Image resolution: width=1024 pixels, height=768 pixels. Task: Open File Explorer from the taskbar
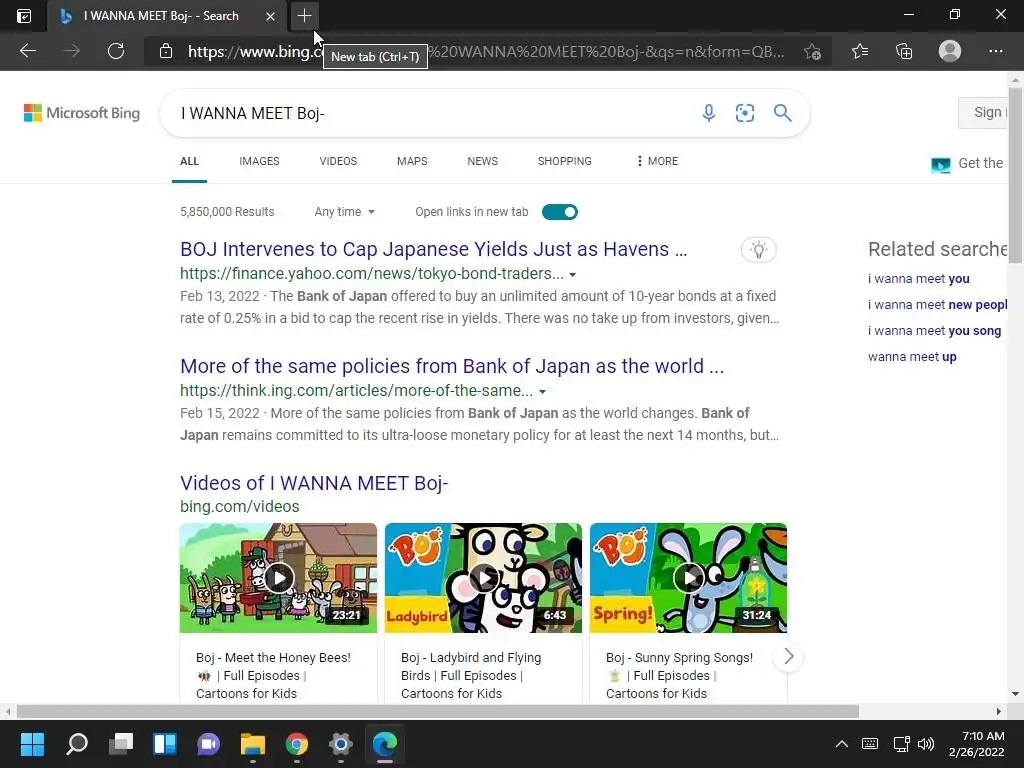253,744
